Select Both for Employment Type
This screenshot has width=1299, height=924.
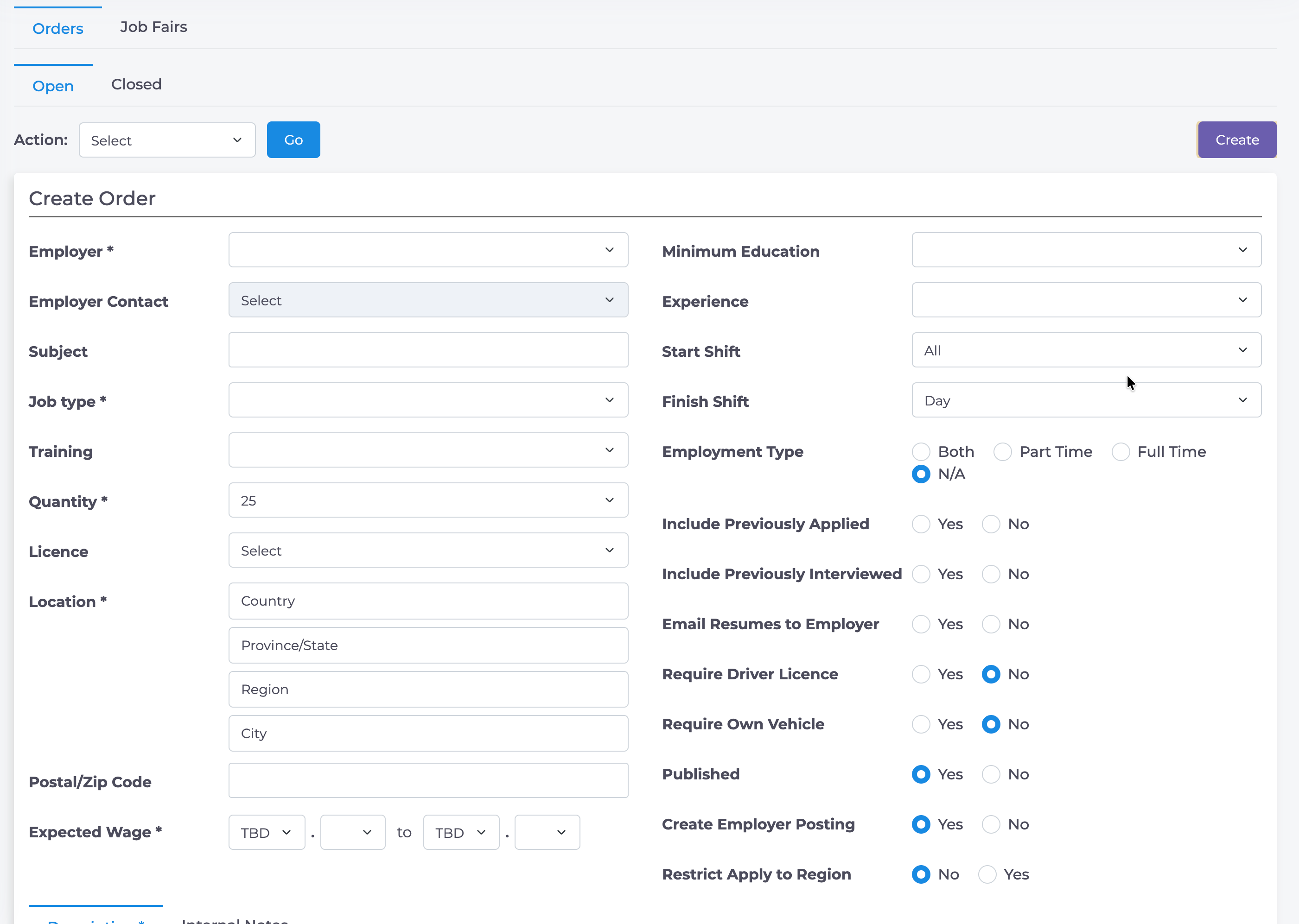921,452
